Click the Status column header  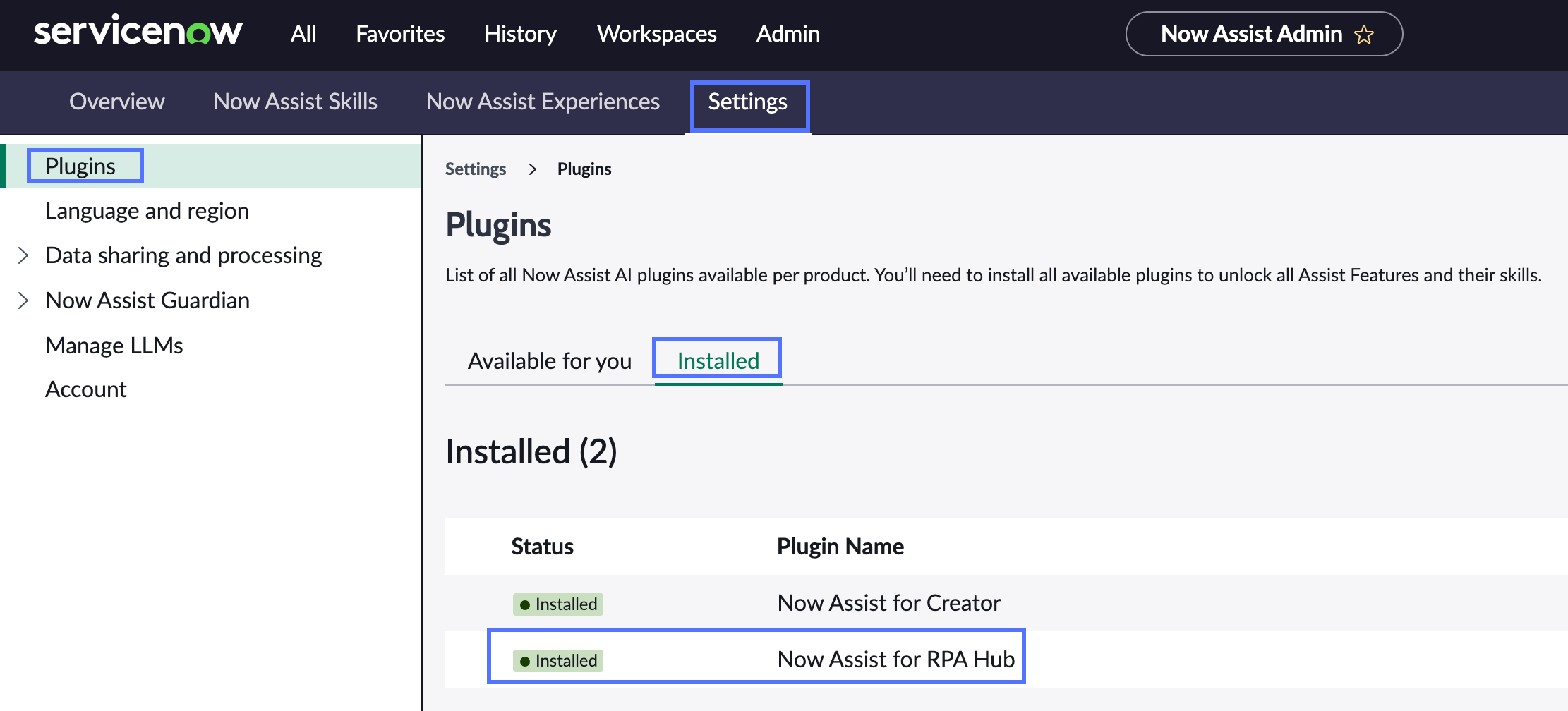pyautogui.click(x=542, y=547)
